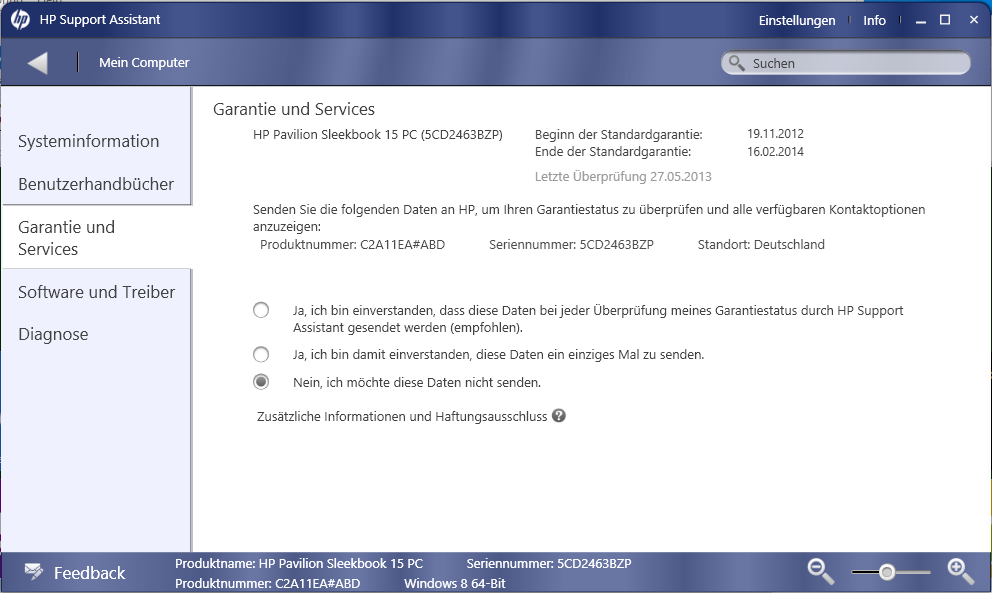Click Windows 8 64-Bit in status bar
The image size is (992, 593).
click(455, 584)
